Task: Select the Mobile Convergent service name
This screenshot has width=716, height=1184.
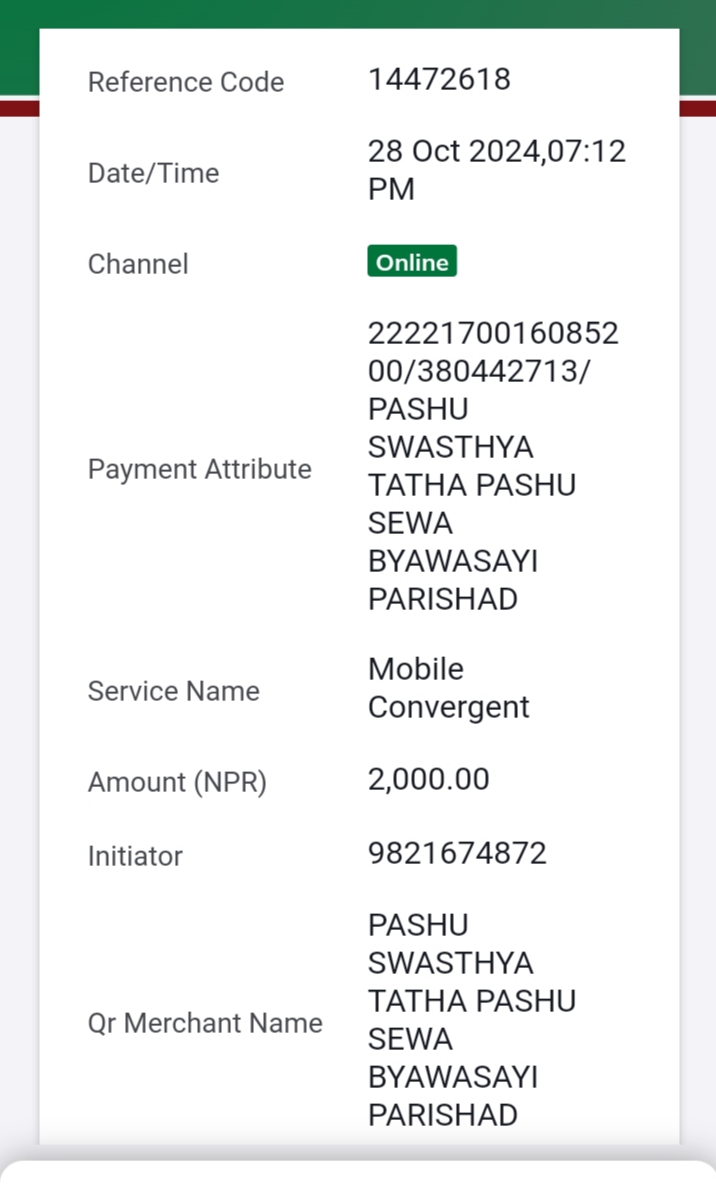Action: 448,688
